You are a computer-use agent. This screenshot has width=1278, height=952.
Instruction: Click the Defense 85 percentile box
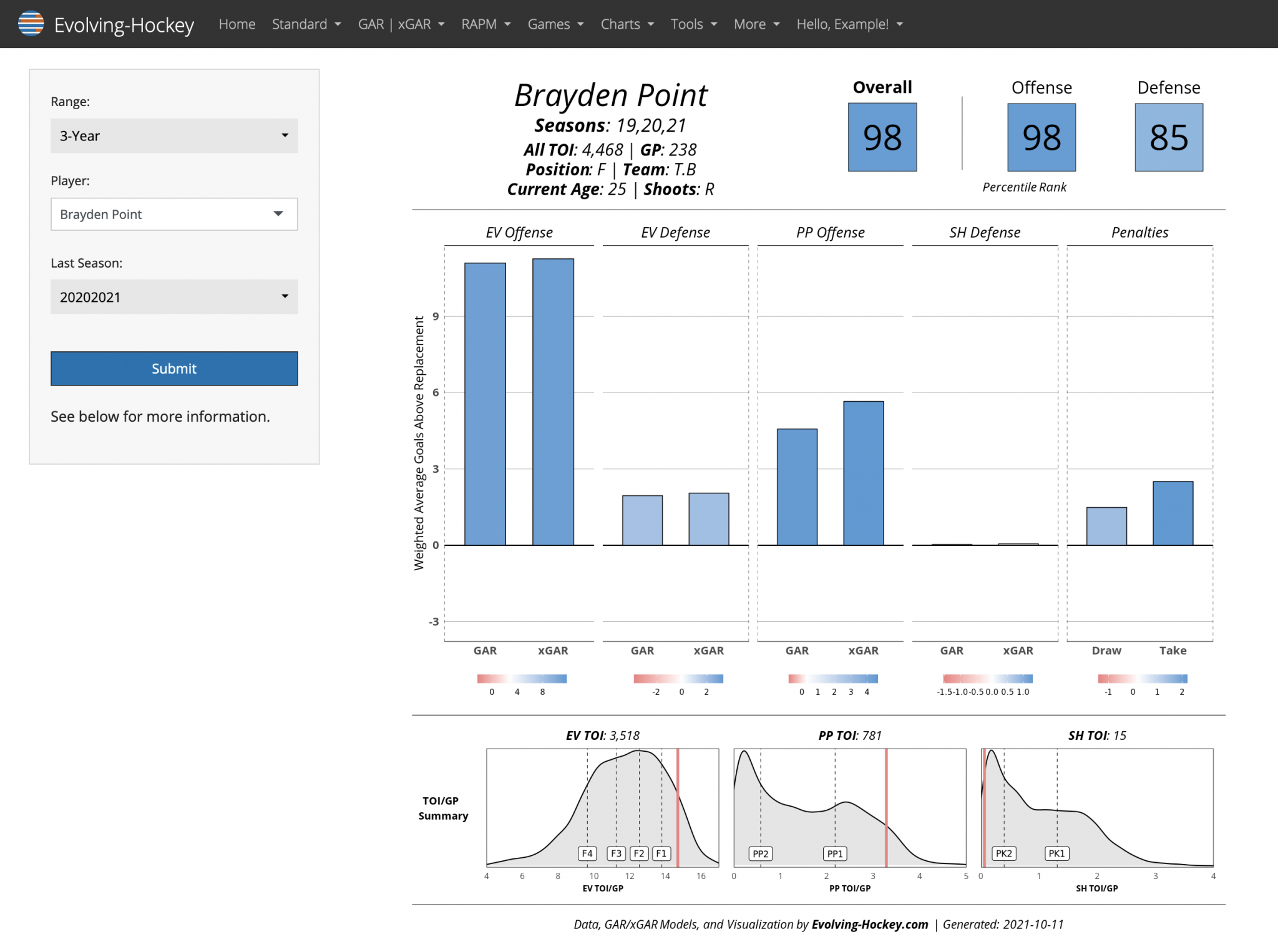[x=1168, y=137]
